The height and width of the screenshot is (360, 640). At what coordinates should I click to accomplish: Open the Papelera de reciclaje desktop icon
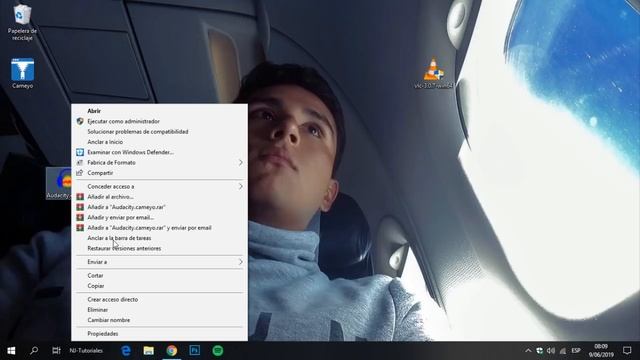point(22,22)
